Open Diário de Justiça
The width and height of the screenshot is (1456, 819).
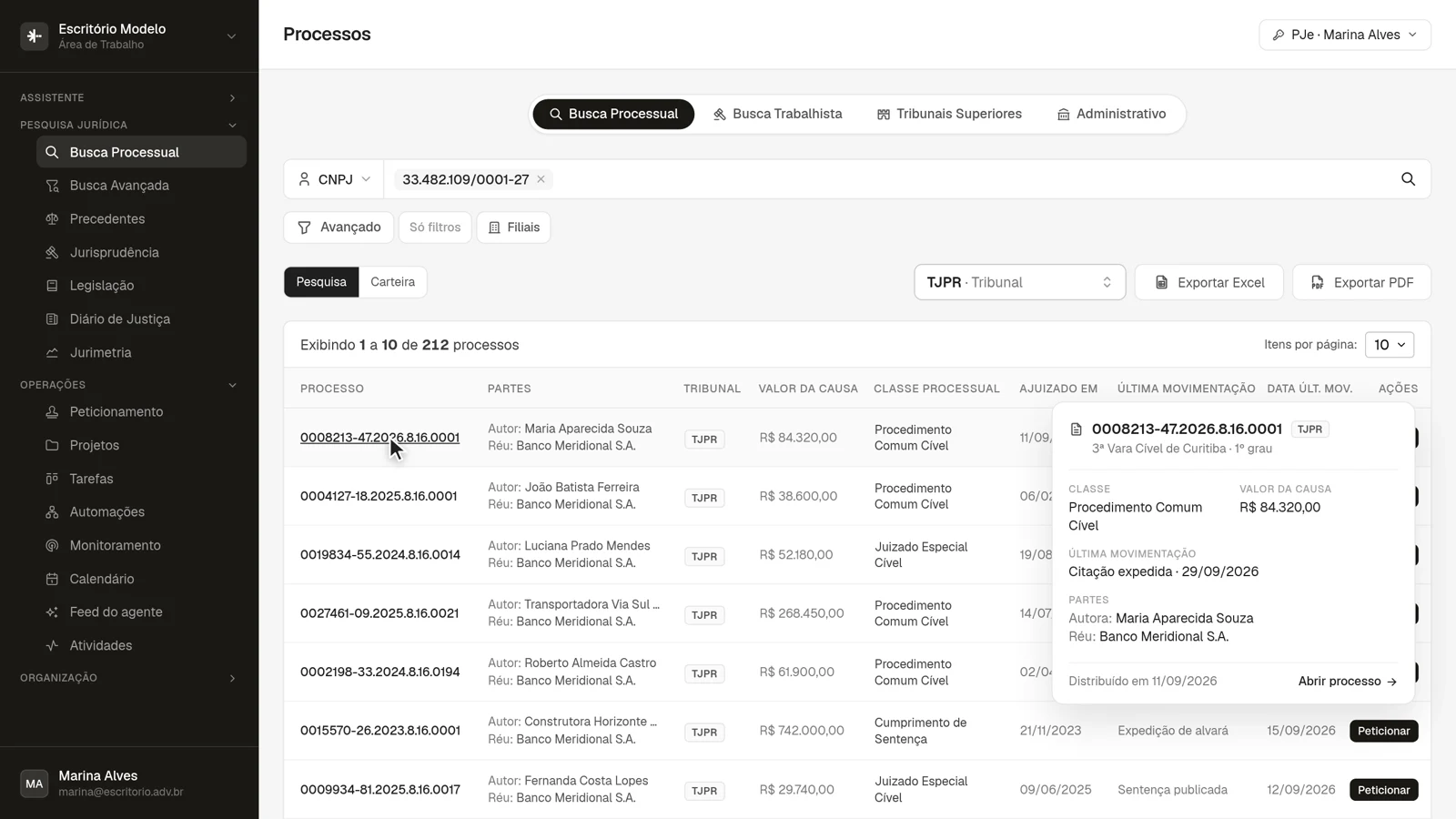tap(141, 319)
